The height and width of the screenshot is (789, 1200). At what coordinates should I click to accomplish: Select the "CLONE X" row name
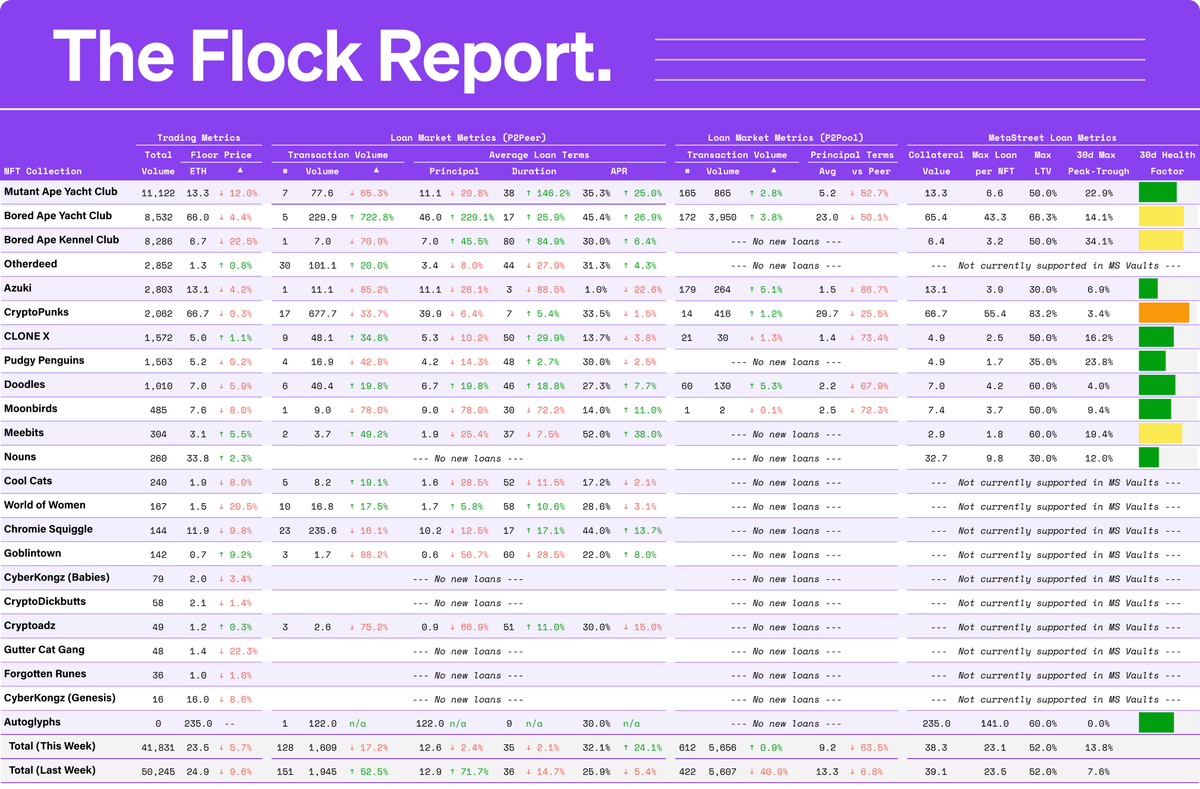pyautogui.click(x=27, y=336)
